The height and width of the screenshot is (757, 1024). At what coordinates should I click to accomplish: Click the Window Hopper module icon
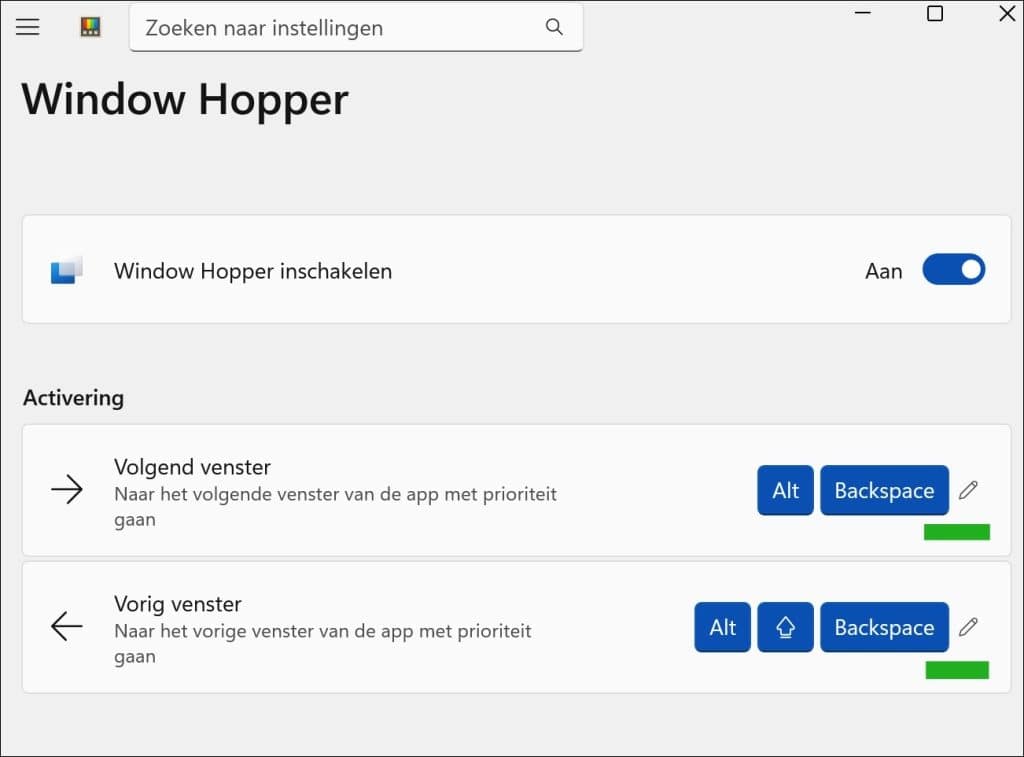click(67, 270)
